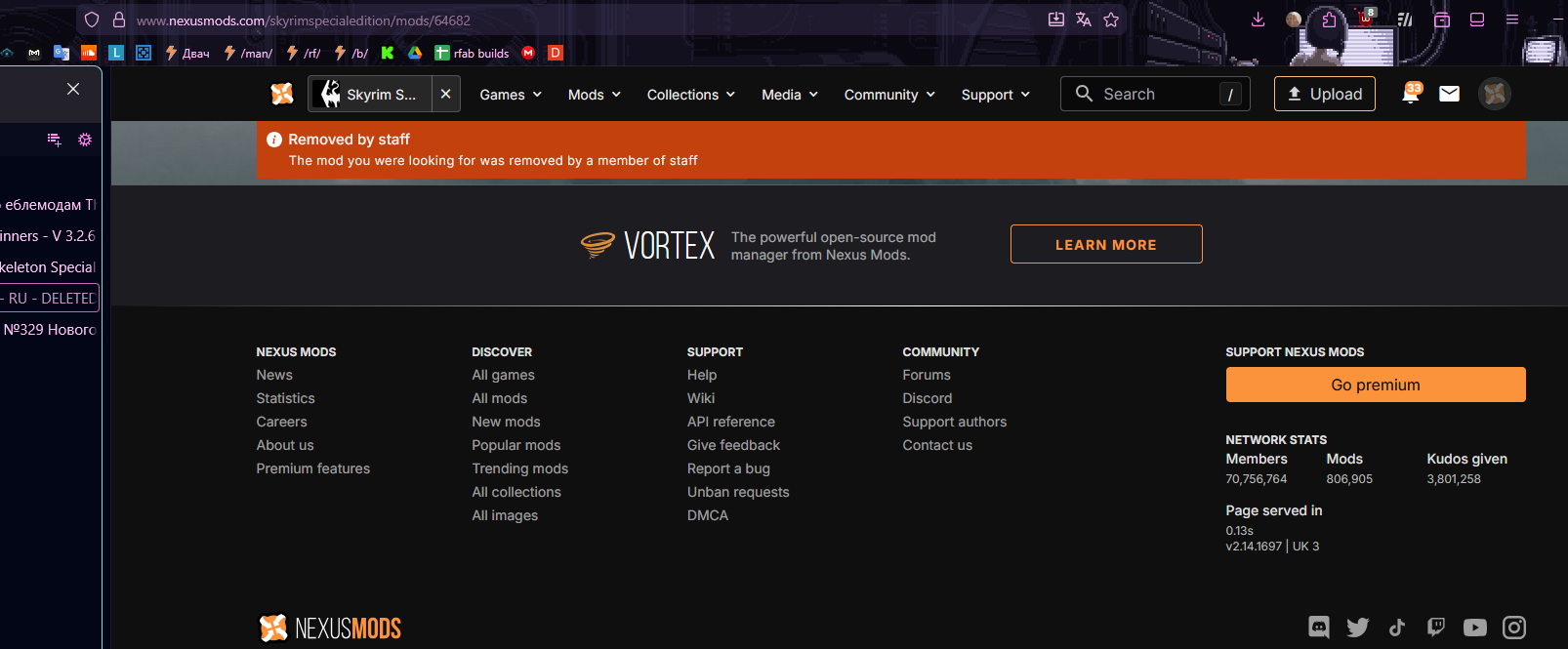The width and height of the screenshot is (1568, 649).
Task: Open the messages envelope icon
Action: 1450,94
